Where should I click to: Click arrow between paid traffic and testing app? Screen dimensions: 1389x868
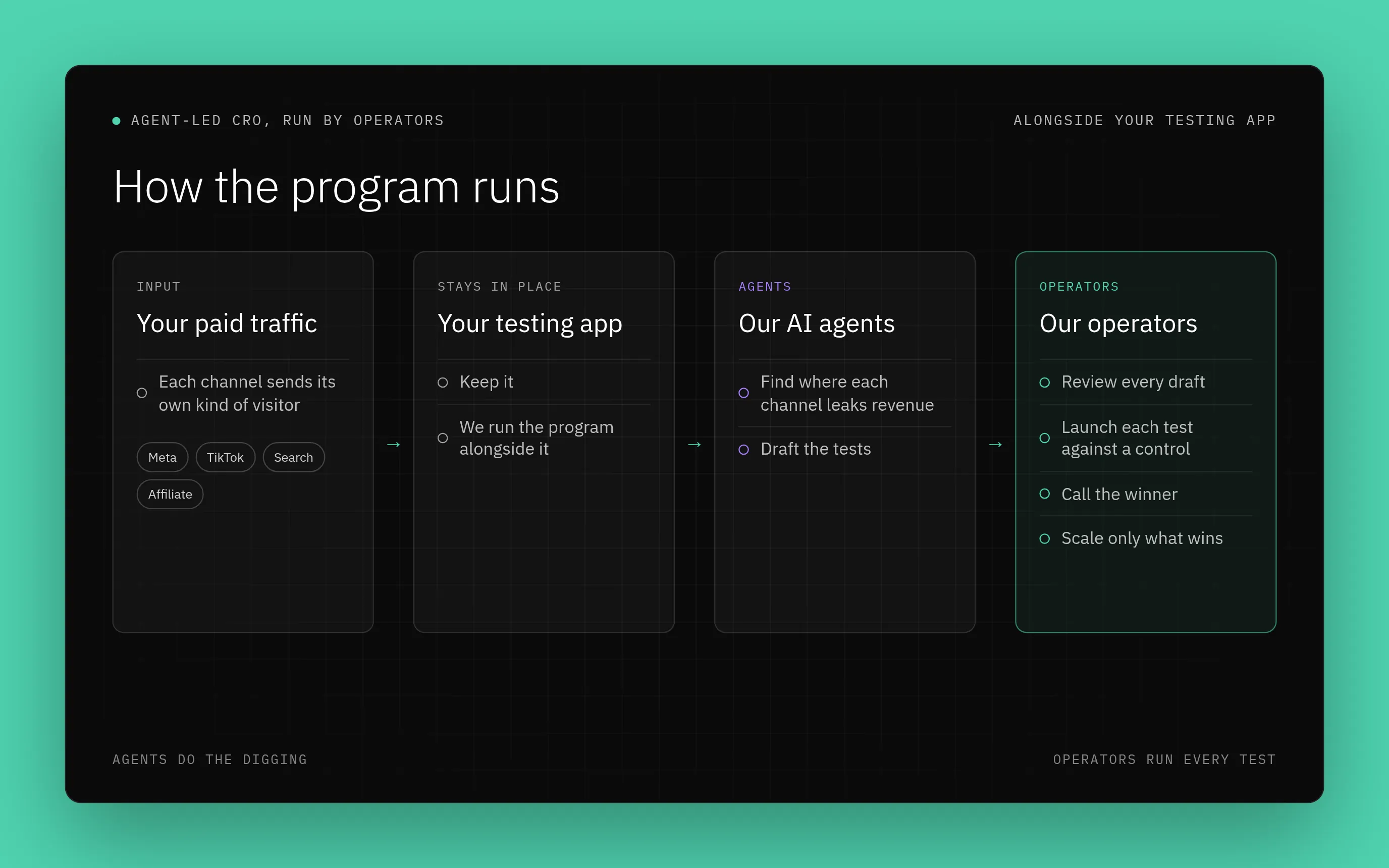(393, 444)
